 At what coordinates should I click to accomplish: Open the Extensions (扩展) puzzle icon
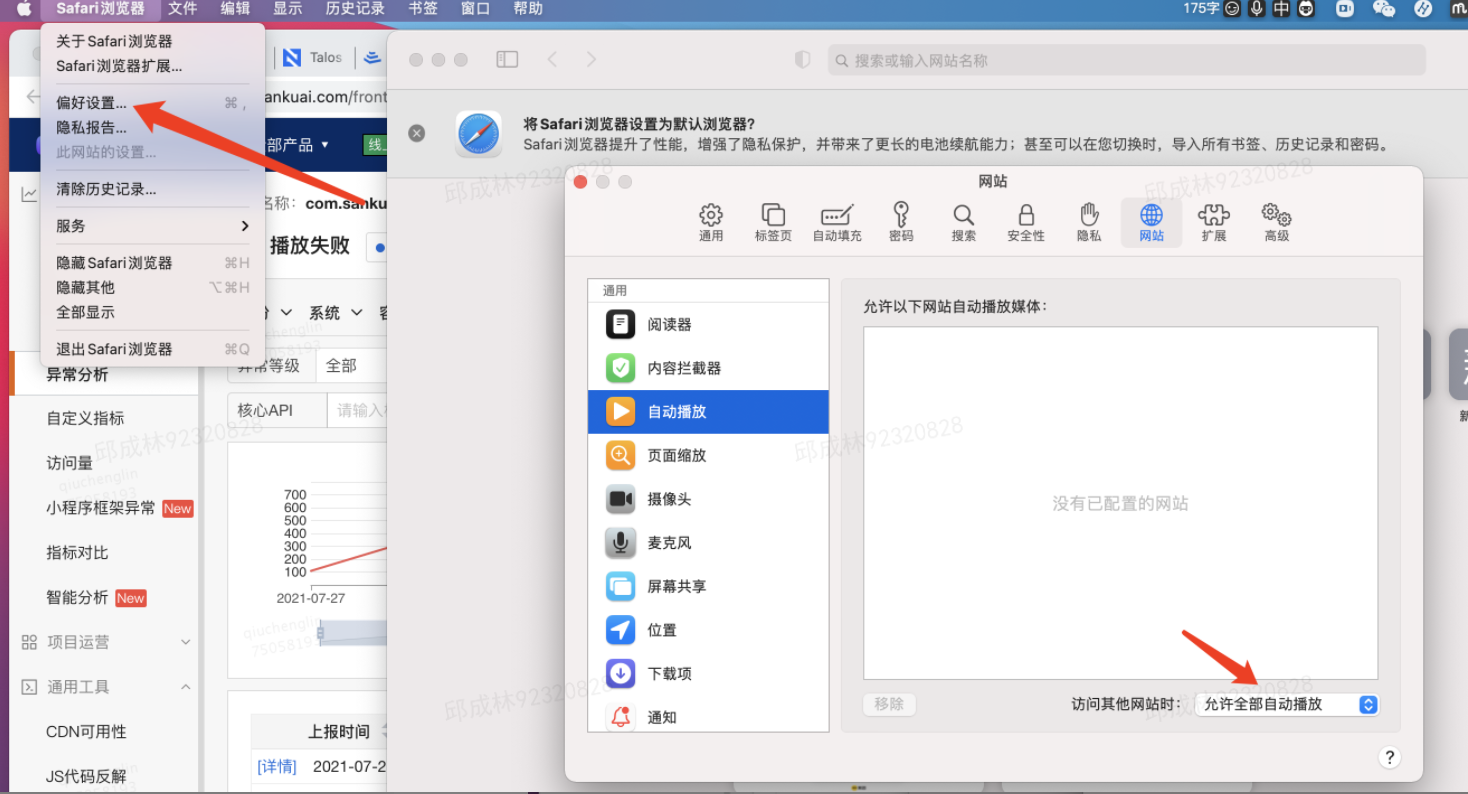tap(1213, 222)
